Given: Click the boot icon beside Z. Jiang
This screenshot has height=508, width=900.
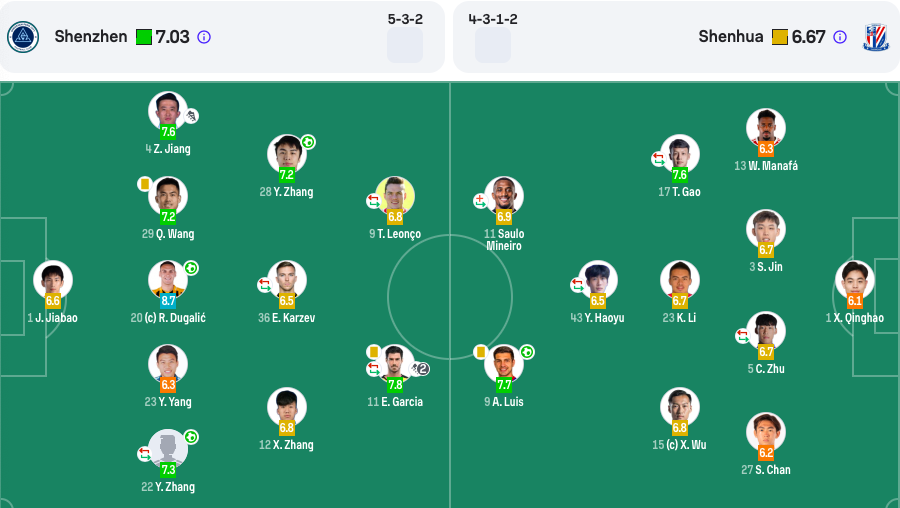Looking at the screenshot, I should [x=191, y=116].
